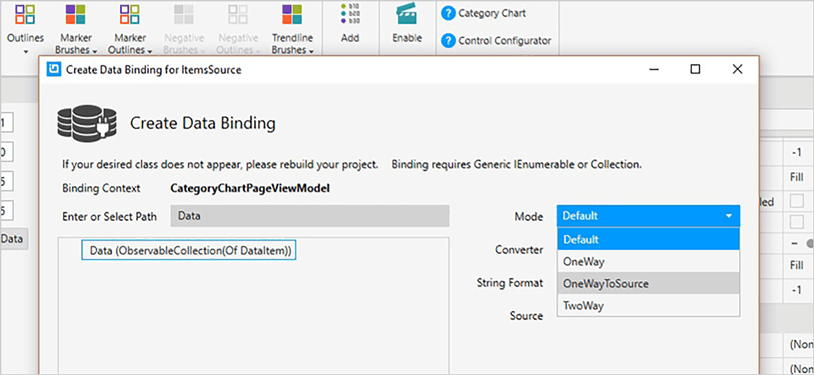This screenshot has height=375, width=814.
Task: Select OneWay binding mode
Action: pyautogui.click(x=648, y=262)
